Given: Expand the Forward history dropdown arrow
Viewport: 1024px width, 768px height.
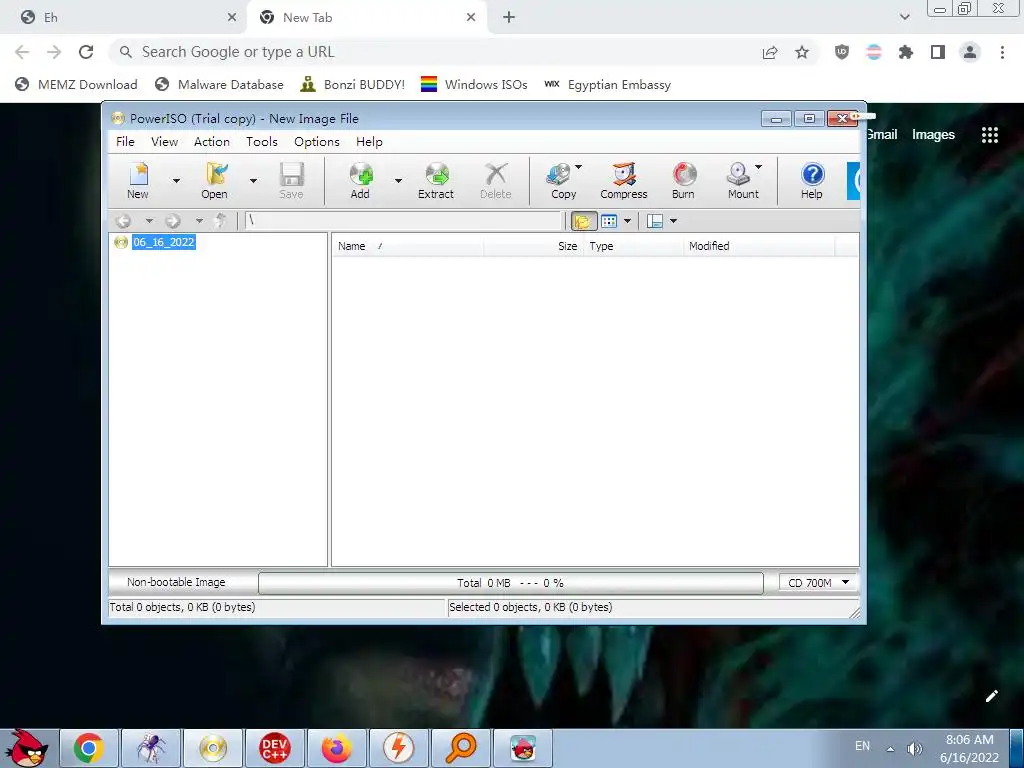Looking at the screenshot, I should click(x=199, y=221).
